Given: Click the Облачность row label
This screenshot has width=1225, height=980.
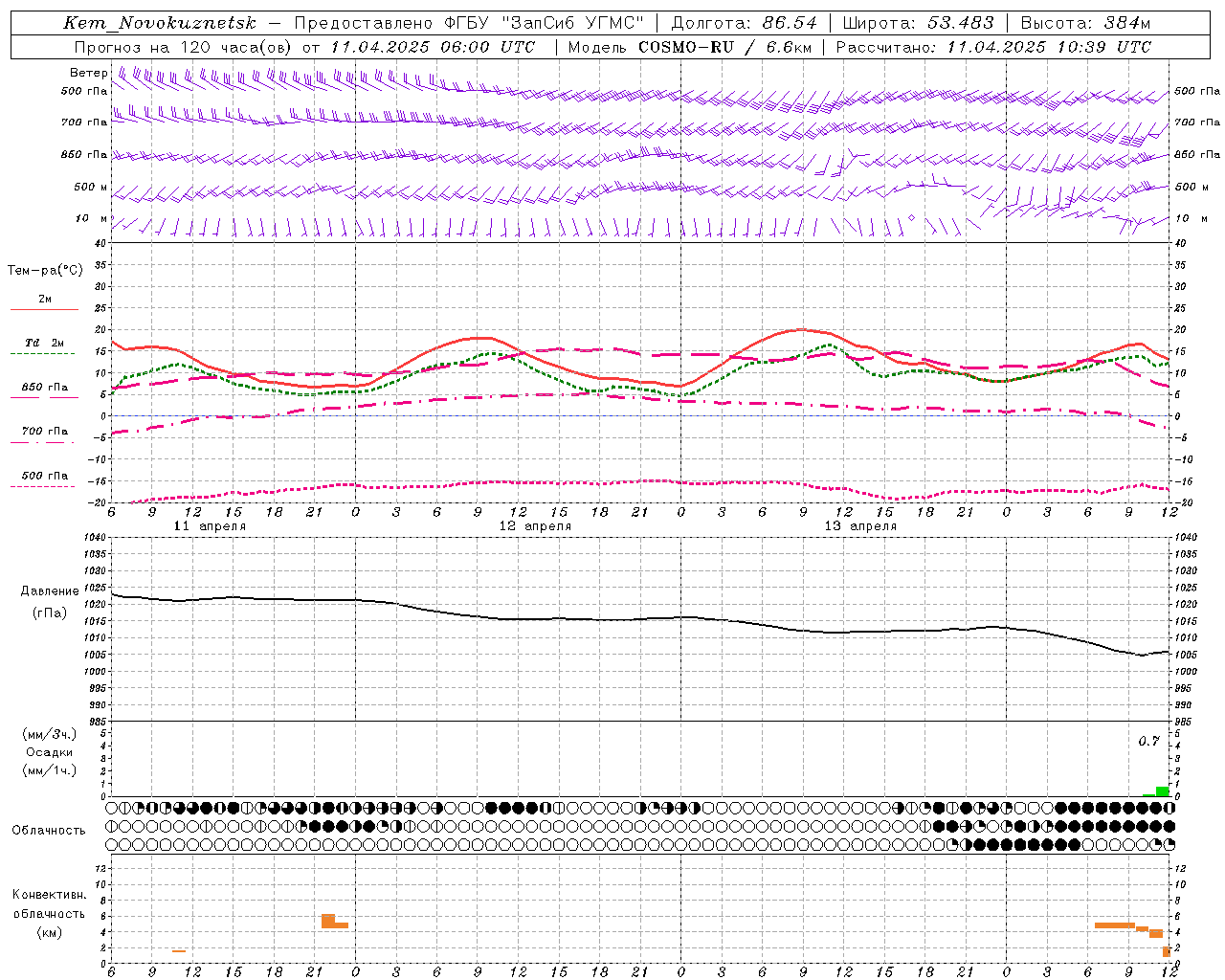Looking at the screenshot, I should coord(49,830).
